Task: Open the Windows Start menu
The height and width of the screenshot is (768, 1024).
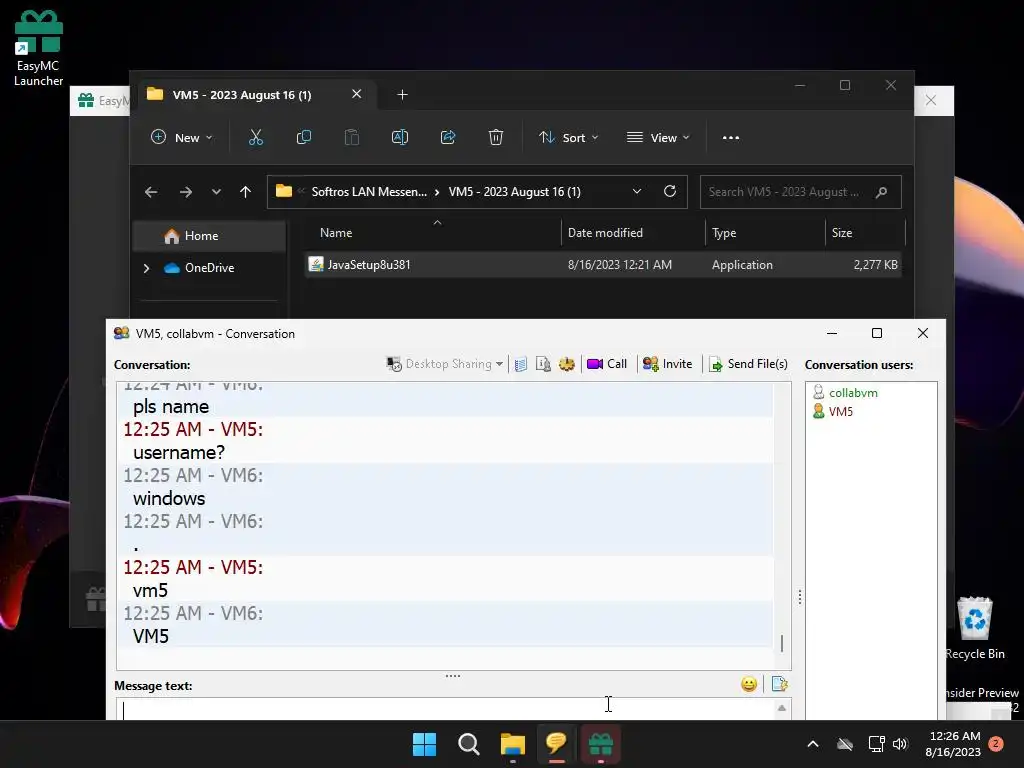Action: point(424,744)
